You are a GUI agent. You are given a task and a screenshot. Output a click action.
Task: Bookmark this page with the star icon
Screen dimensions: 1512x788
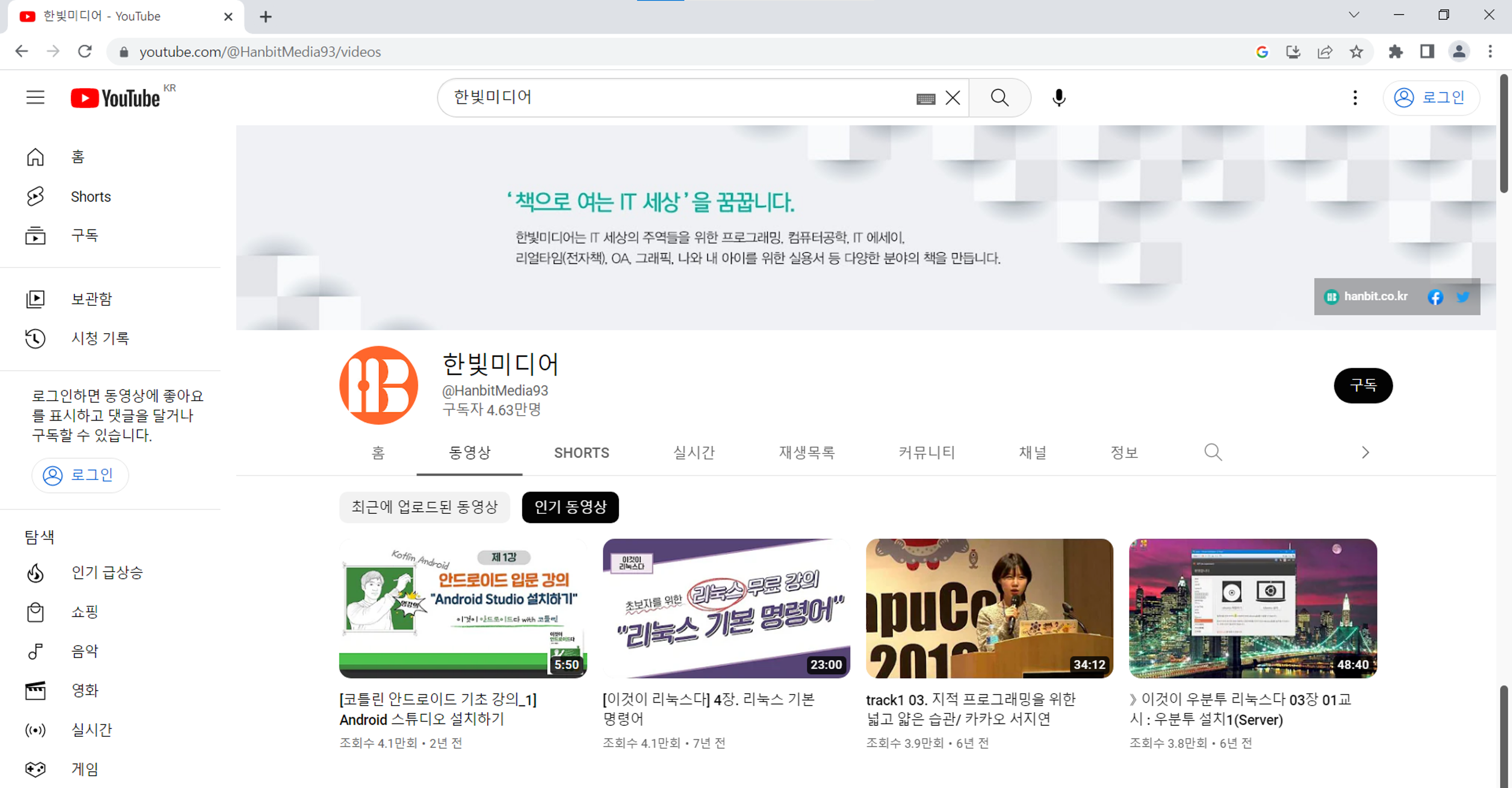[x=1357, y=52]
